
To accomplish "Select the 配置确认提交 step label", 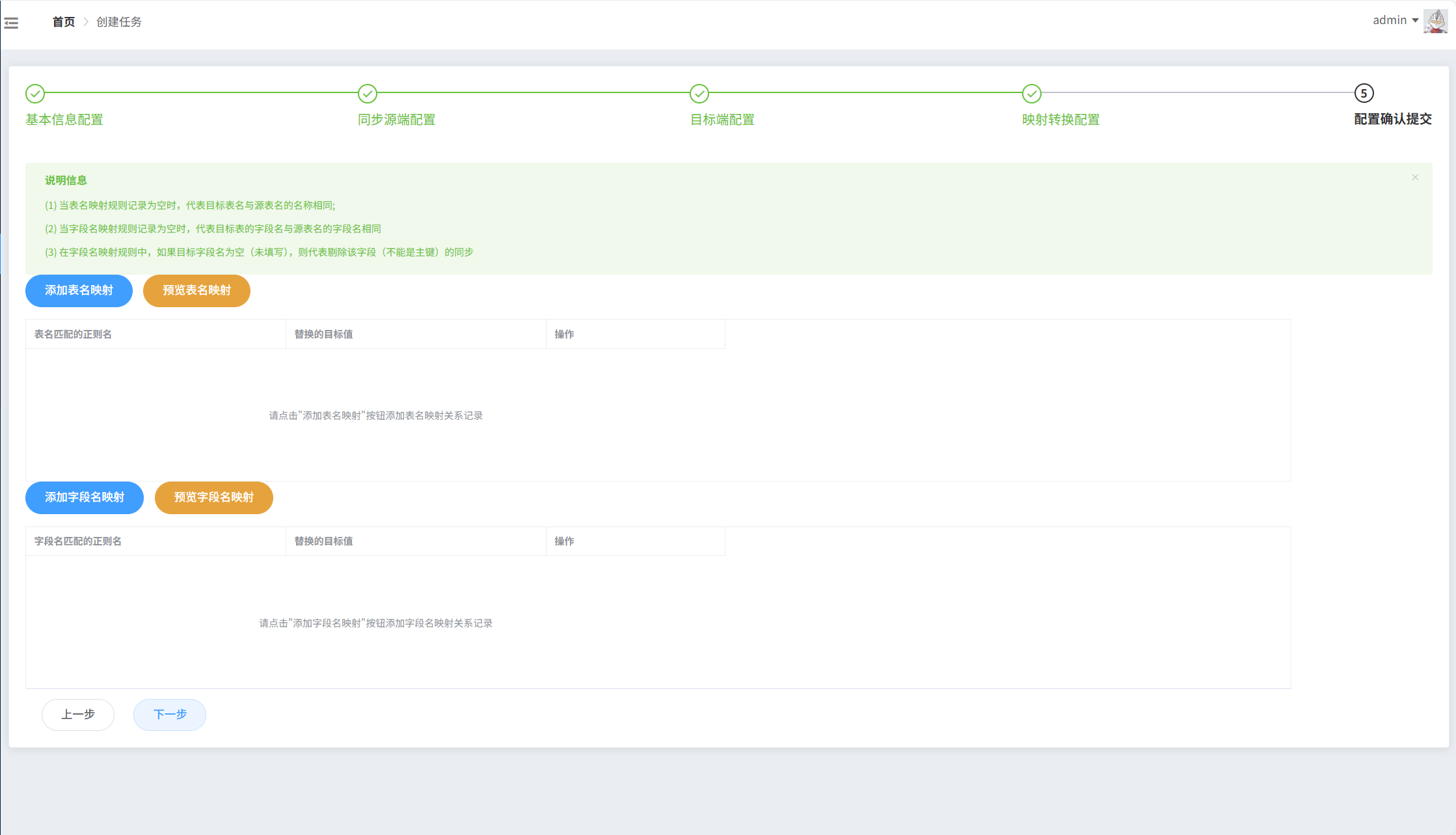I will click(x=1392, y=119).
